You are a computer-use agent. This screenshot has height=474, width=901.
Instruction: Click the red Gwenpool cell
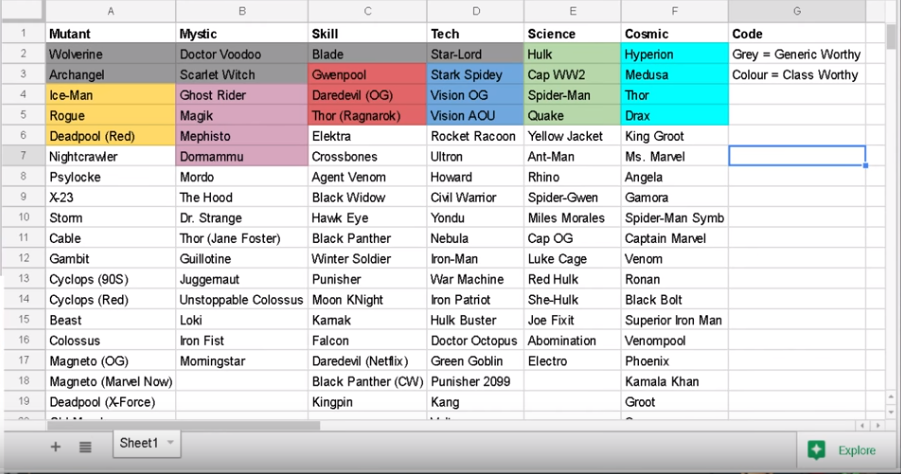point(368,75)
